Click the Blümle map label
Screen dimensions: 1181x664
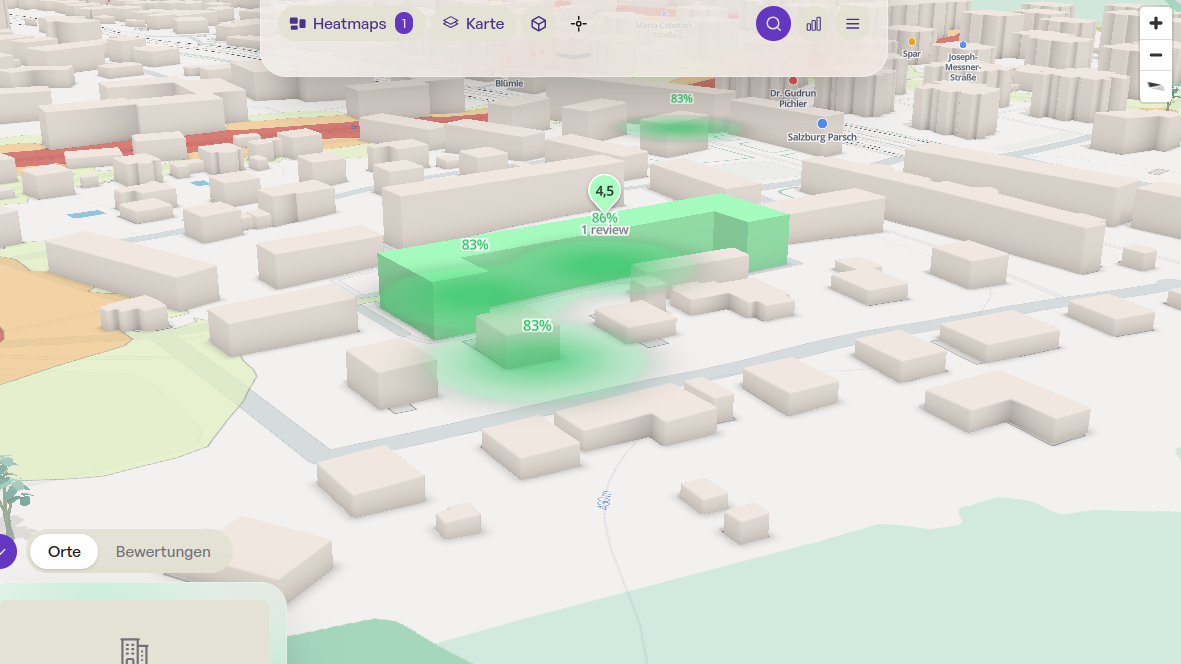coord(509,84)
